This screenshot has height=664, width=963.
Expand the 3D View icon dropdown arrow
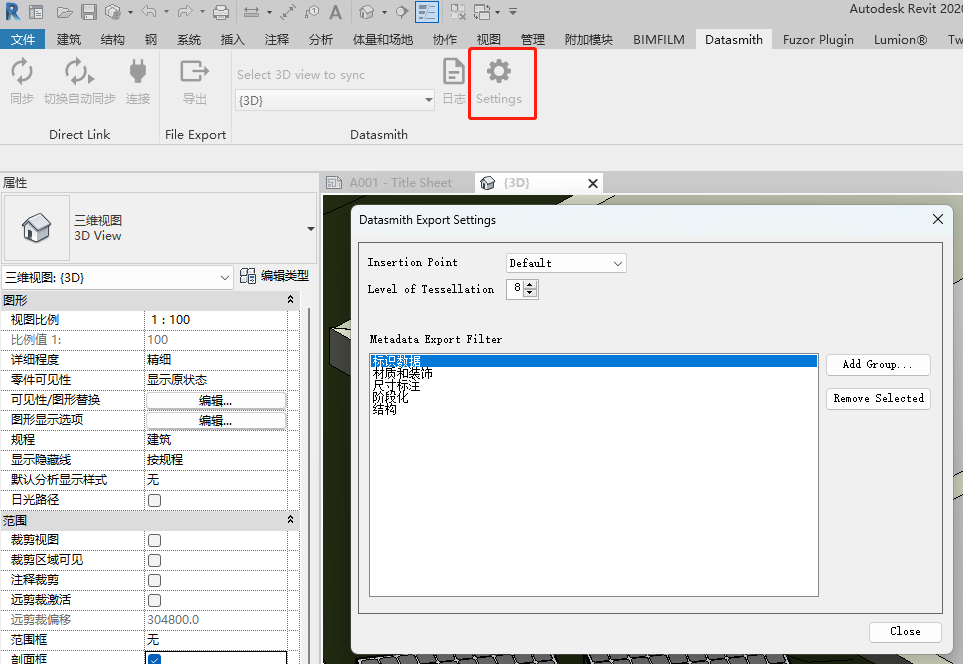pyautogui.click(x=384, y=12)
